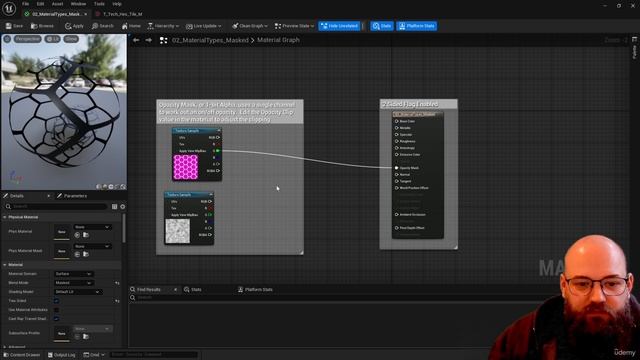Open viewport options menu icon

[7, 39]
